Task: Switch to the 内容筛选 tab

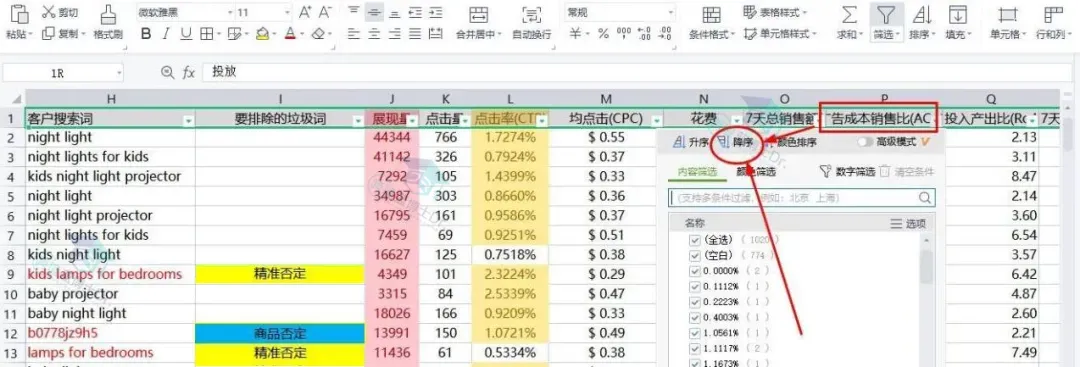Action: pos(697,171)
